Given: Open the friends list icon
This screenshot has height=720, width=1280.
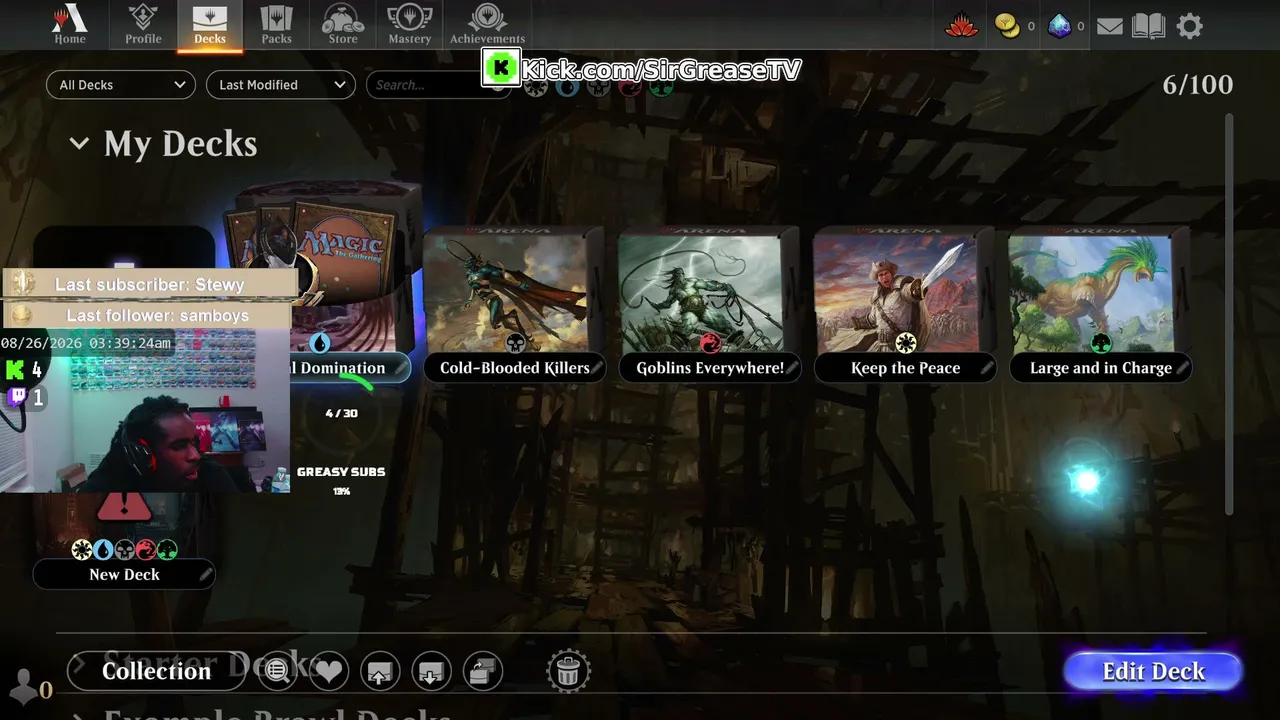Looking at the screenshot, I should (24, 686).
